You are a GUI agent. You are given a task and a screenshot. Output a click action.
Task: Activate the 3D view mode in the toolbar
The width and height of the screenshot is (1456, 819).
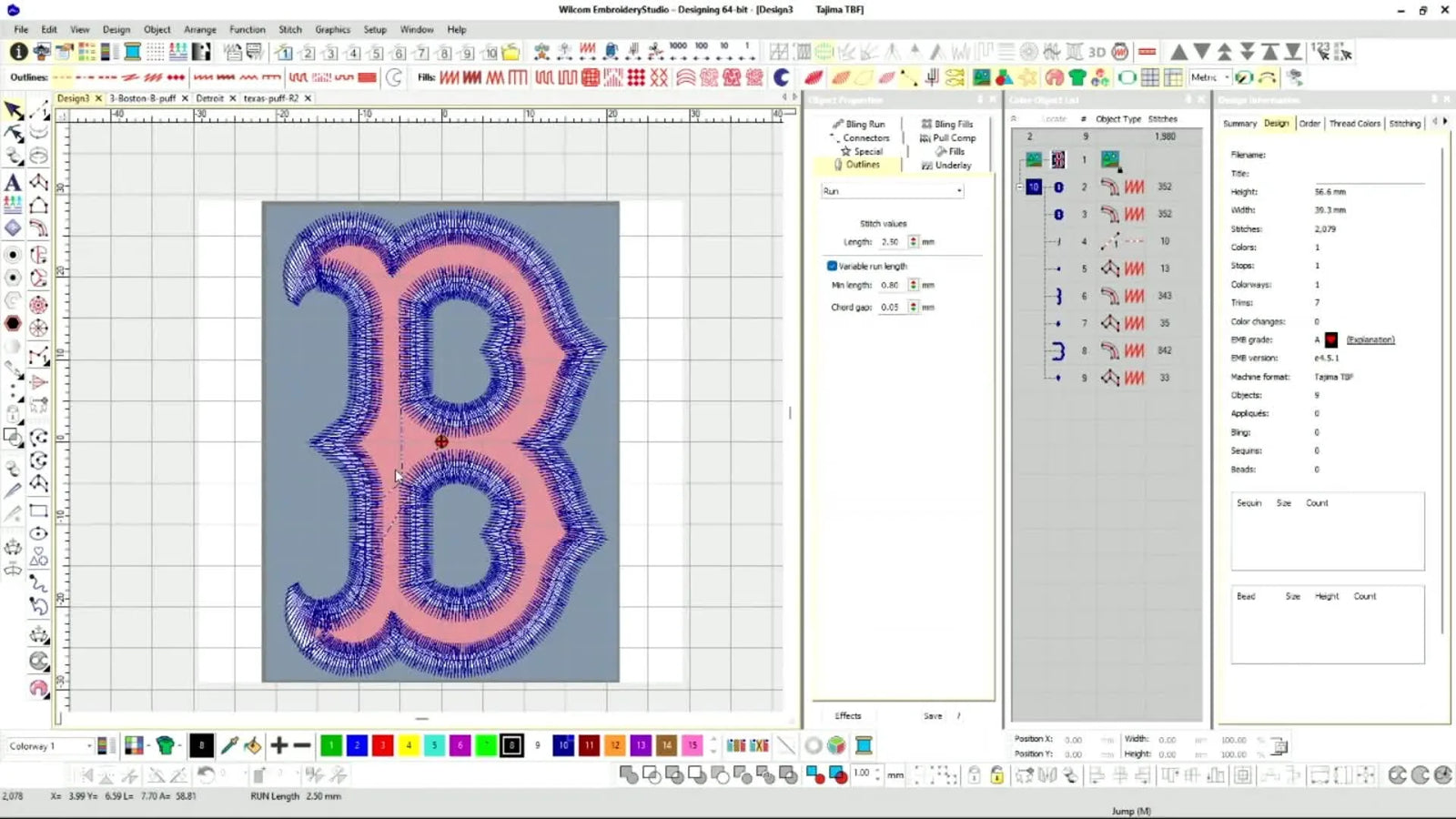coord(1097,52)
